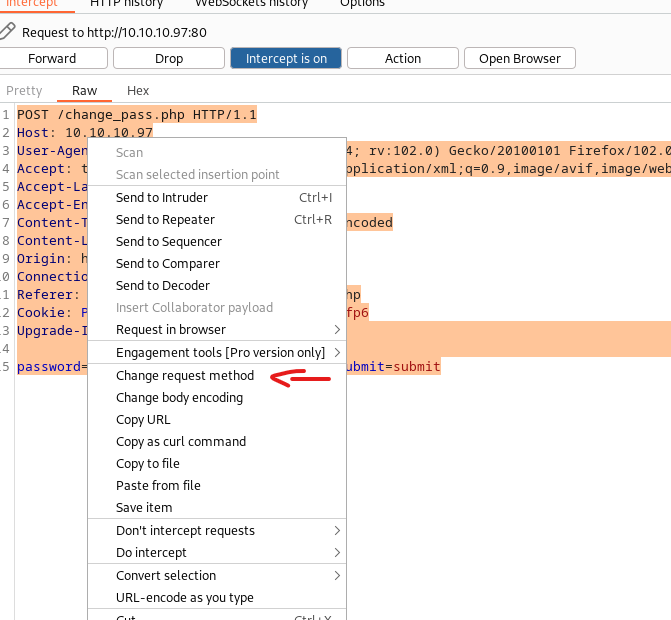Toggle the 'Intercept is on' button

pyautogui.click(x=286, y=58)
